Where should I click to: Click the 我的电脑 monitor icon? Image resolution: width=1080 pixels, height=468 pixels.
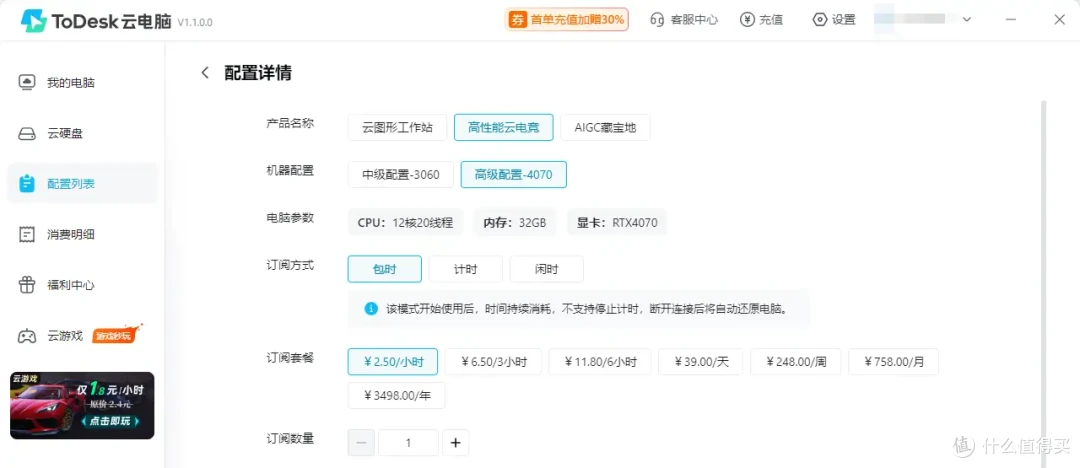pyautogui.click(x=27, y=83)
